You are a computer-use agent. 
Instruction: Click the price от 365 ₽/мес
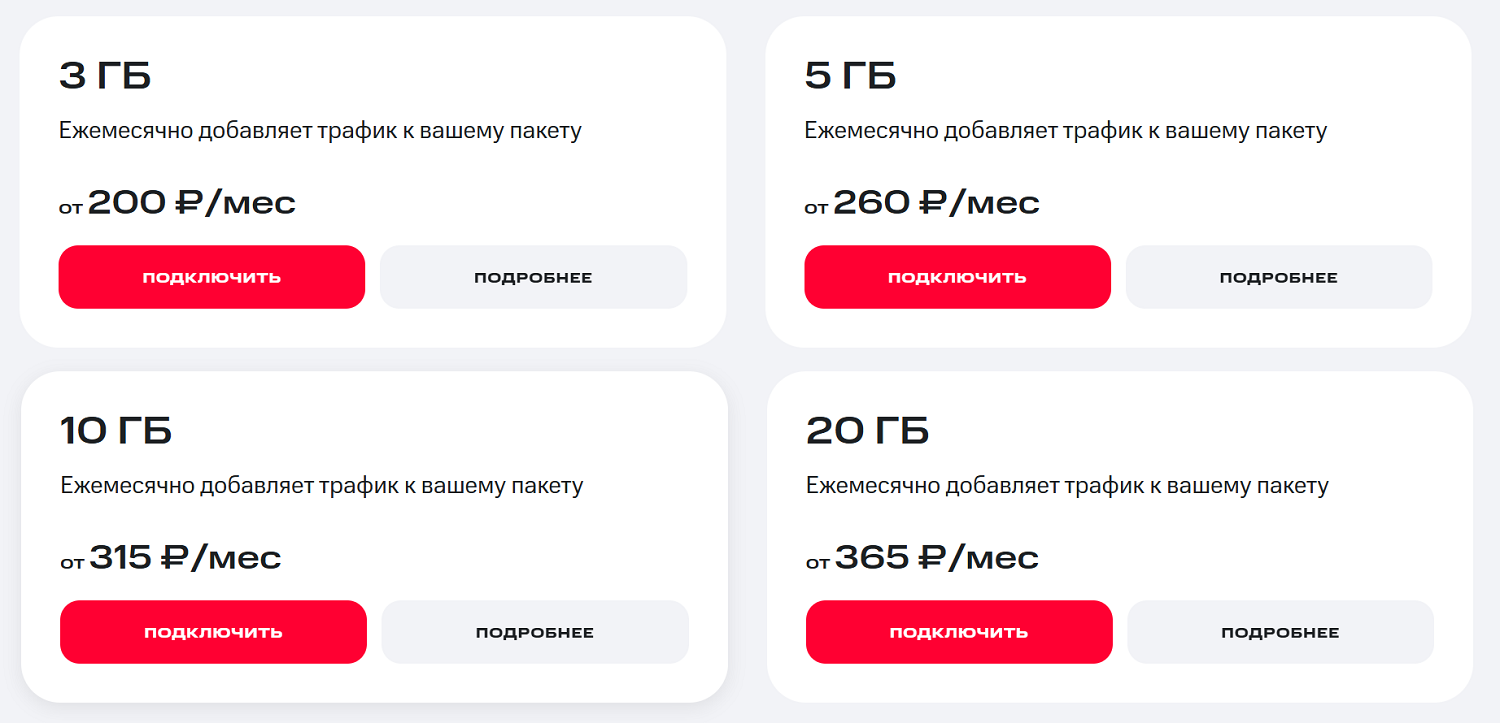(x=922, y=556)
